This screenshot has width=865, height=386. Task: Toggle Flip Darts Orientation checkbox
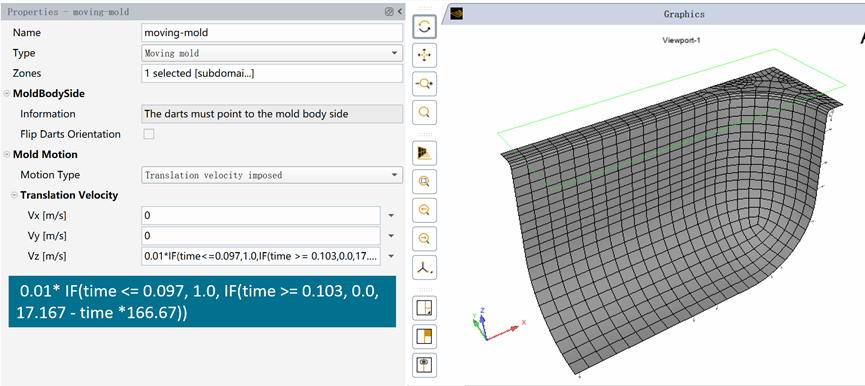click(x=149, y=134)
